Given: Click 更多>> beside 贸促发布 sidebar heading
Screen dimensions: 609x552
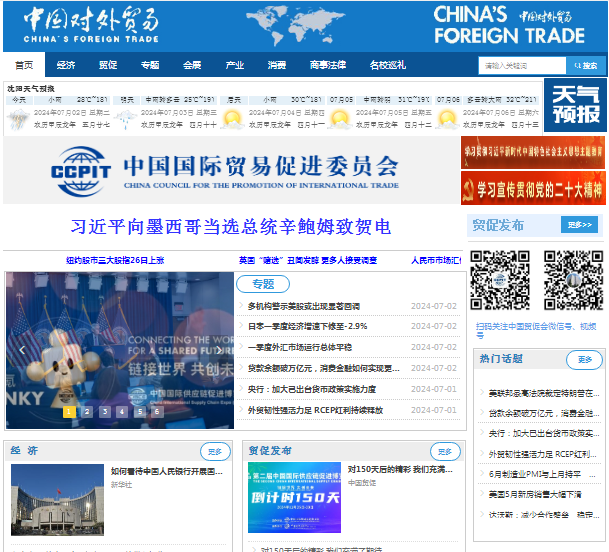Looking at the screenshot, I should tap(579, 225).
